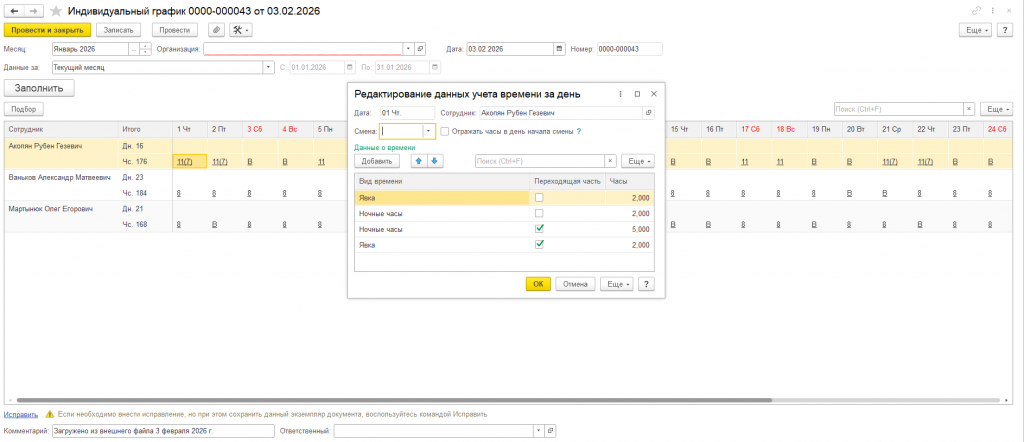The height and width of the screenshot is (442, 1024).
Task: Clear the main table search field
Action: tap(970, 109)
